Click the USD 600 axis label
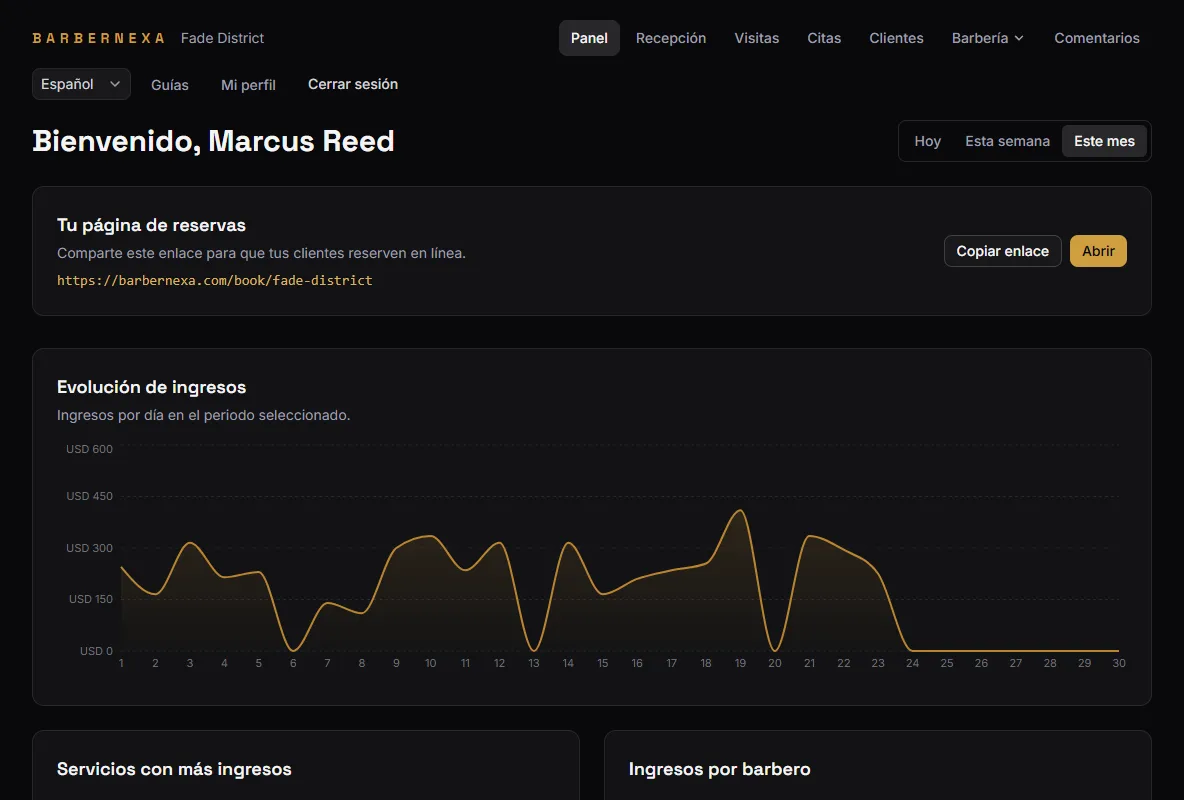 89,449
